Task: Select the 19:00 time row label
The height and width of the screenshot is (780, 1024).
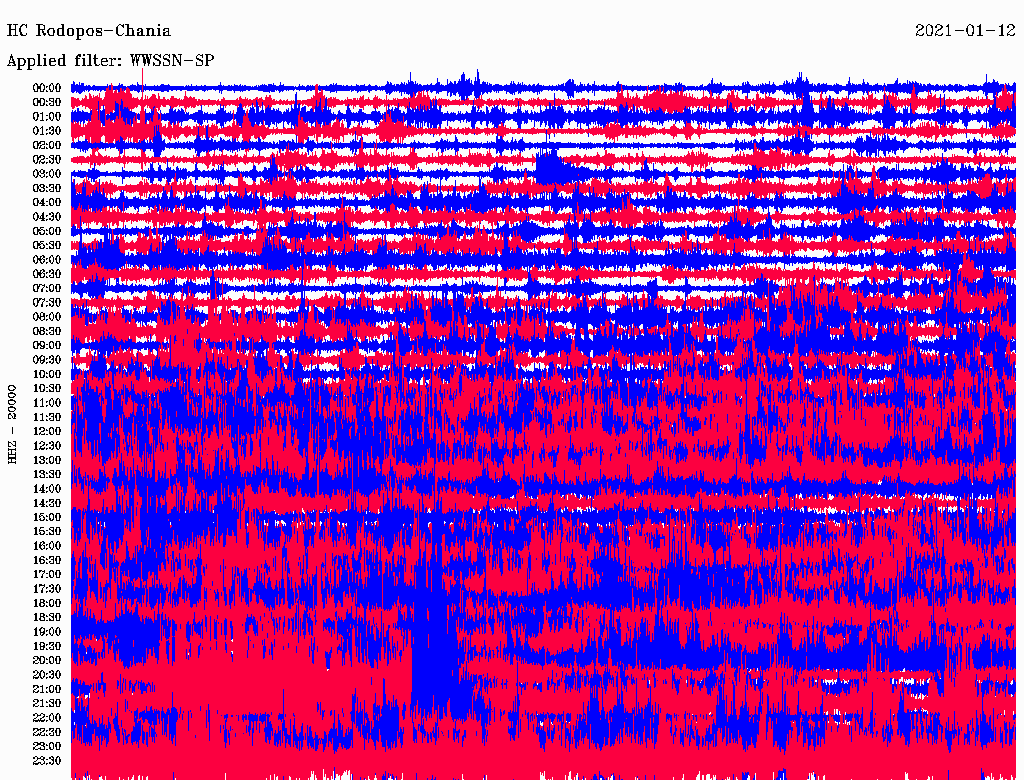Action: (x=47, y=632)
